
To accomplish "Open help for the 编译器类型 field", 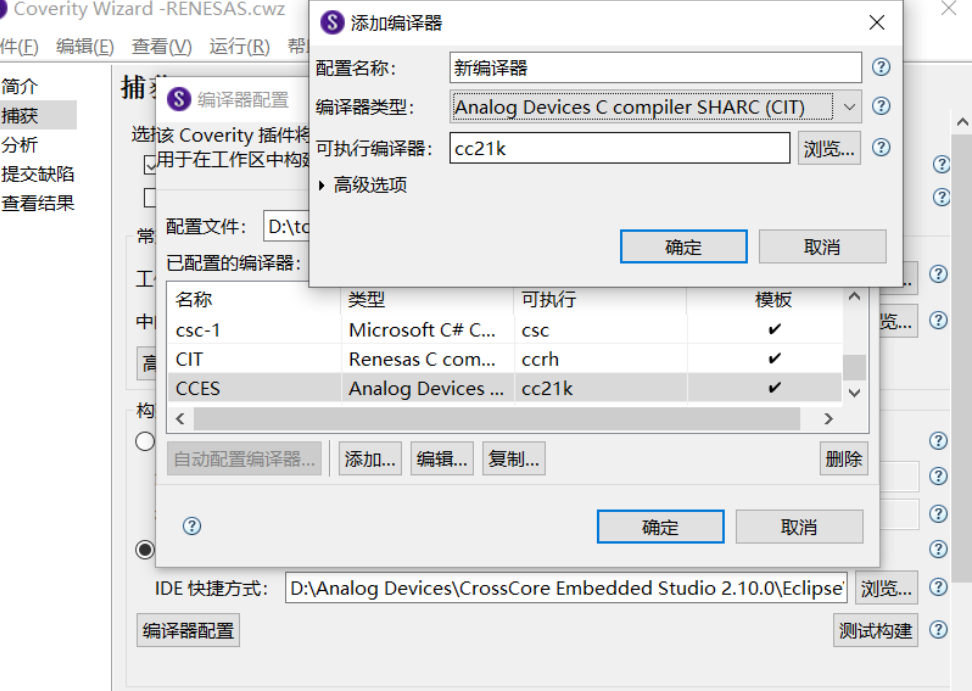I will tap(881, 106).
